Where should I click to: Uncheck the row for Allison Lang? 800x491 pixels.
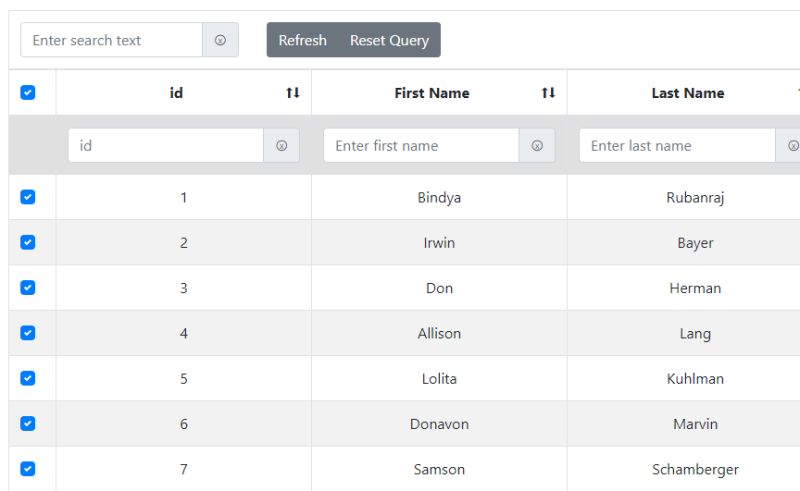[x=28, y=333]
